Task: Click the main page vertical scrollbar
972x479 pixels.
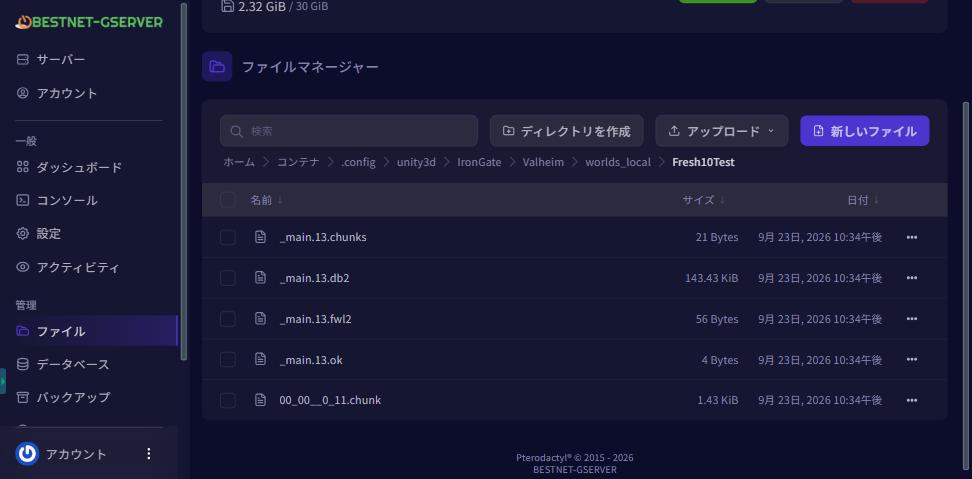Action: click(965, 284)
